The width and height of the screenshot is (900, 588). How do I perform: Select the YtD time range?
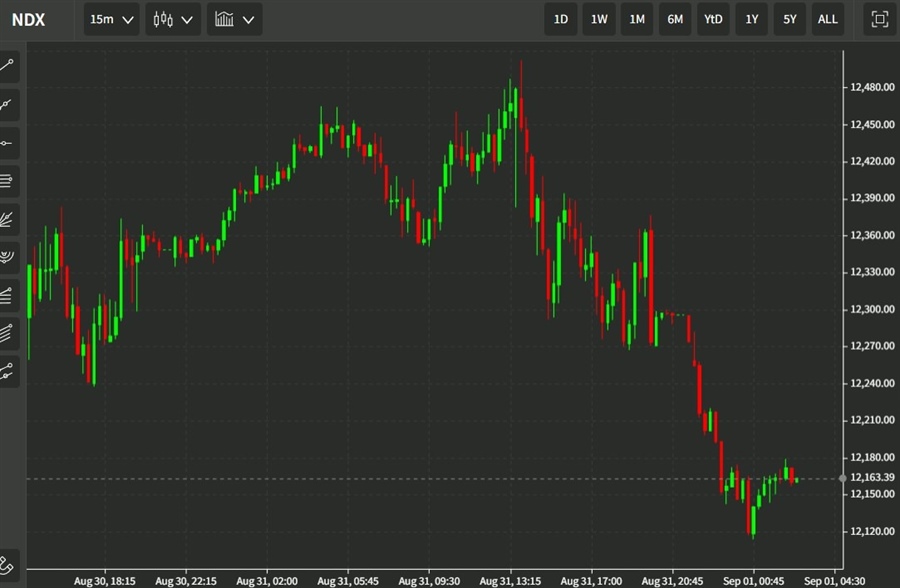pyautogui.click(x=713, y=20)
